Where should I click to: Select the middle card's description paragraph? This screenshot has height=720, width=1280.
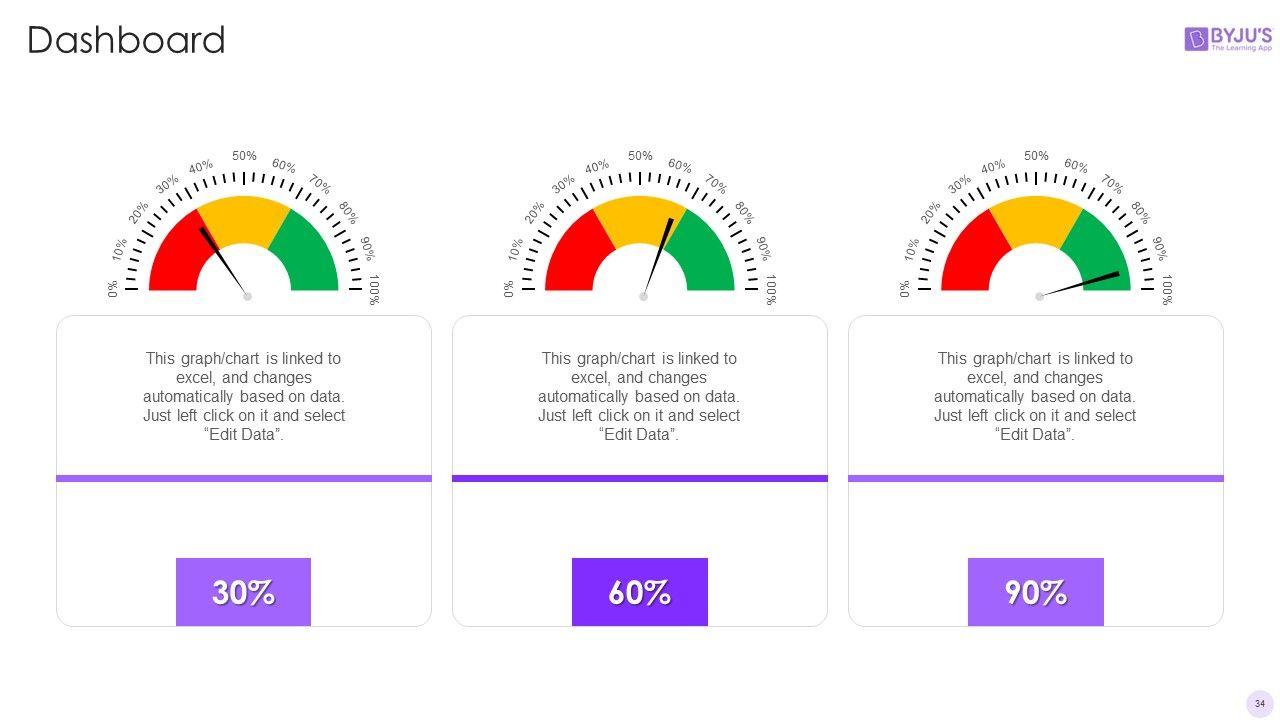click(639, 396)
